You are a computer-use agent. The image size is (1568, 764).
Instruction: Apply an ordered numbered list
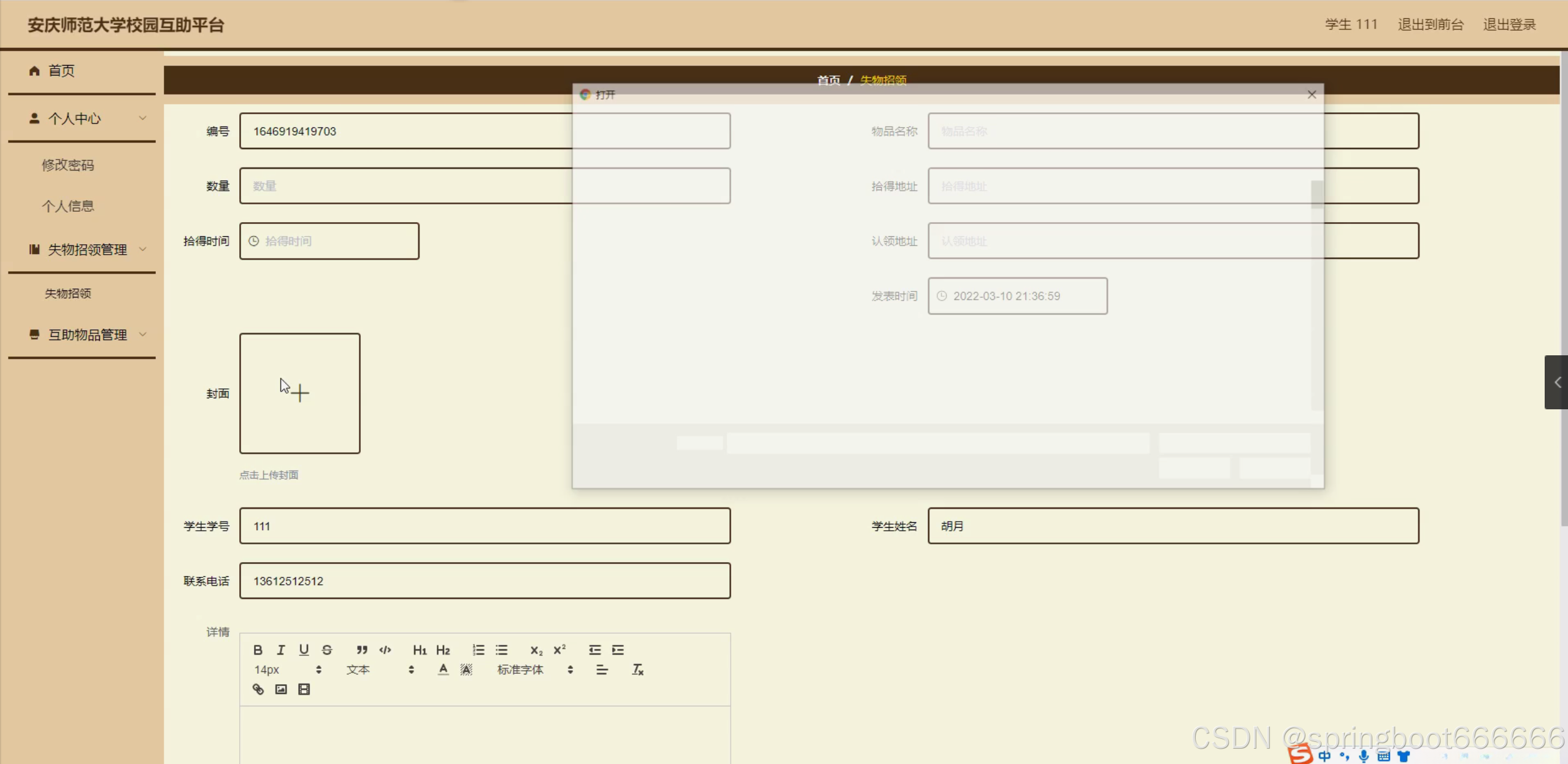click(x=478, y=650)
